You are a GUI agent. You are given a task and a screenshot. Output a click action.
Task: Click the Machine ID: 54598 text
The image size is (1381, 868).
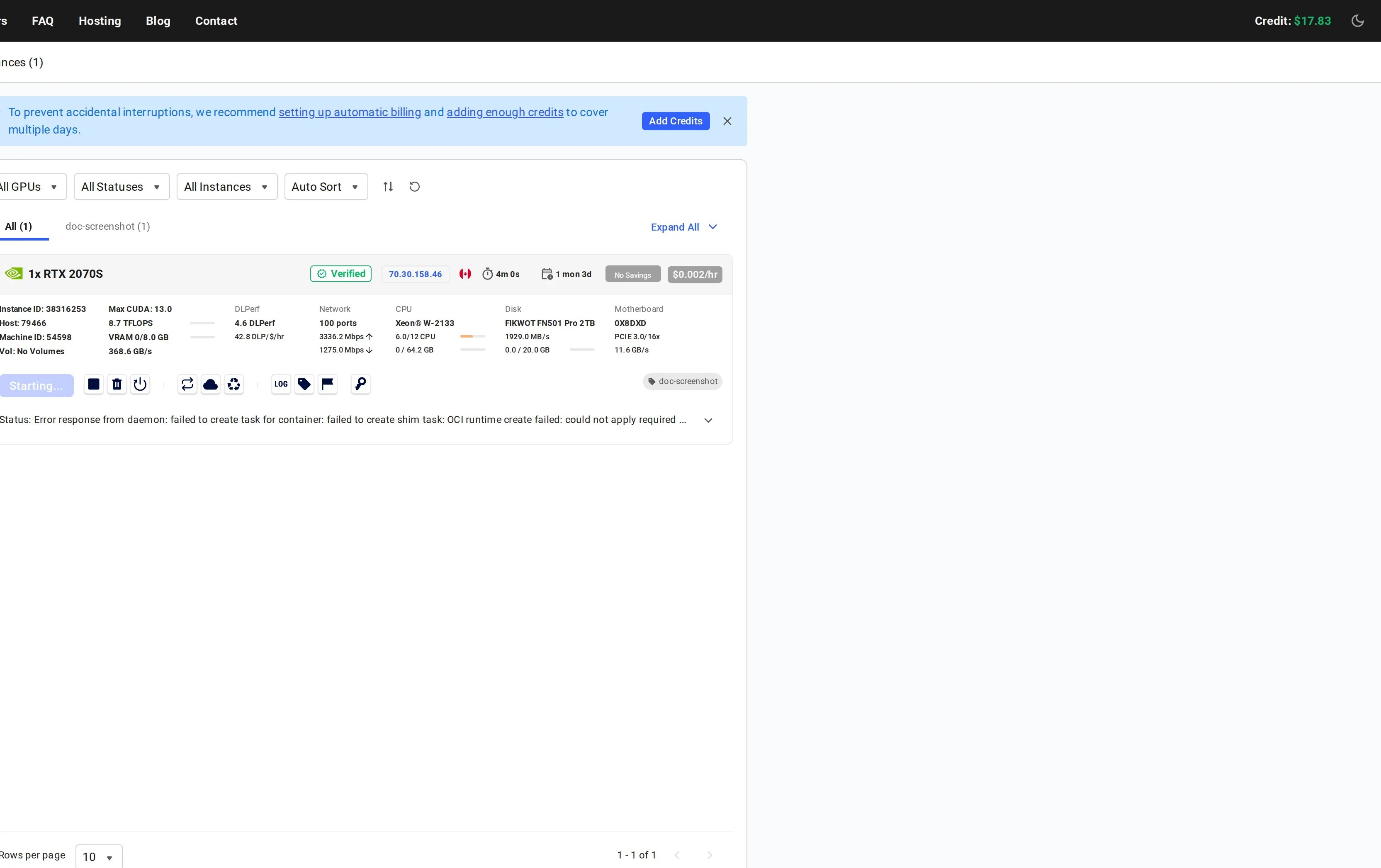[36, 337]
